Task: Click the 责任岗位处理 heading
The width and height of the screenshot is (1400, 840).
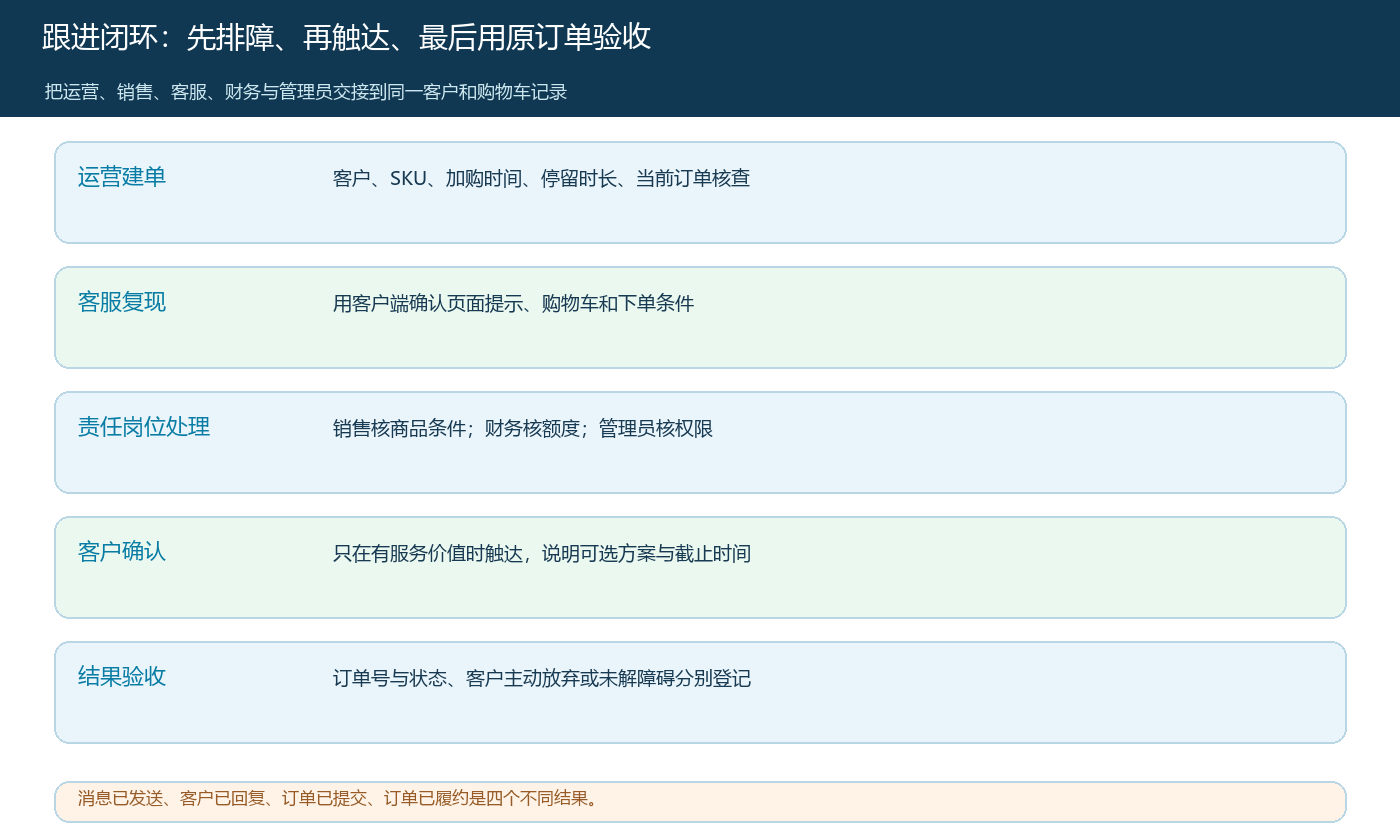Action: (144, 427)
